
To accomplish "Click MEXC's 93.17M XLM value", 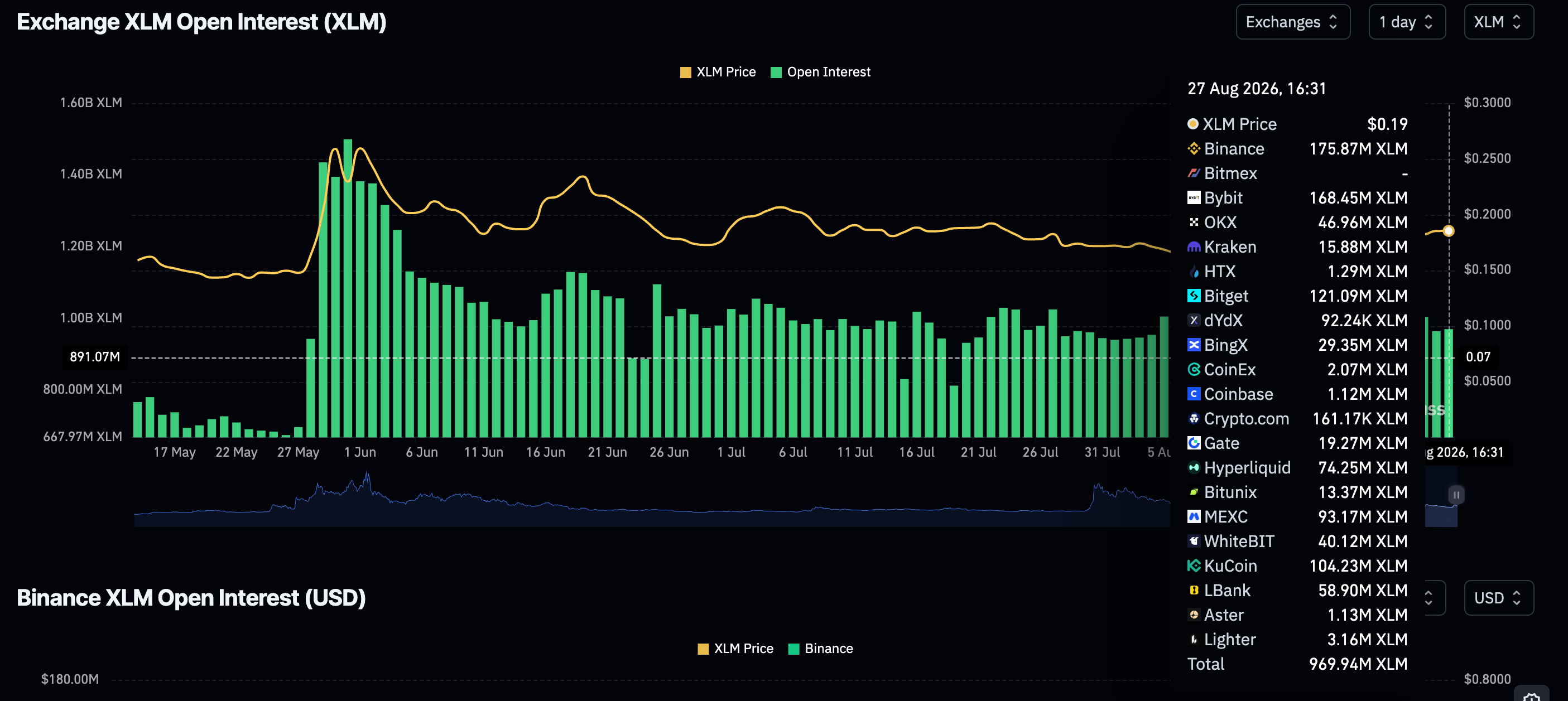I will 1363,516.
